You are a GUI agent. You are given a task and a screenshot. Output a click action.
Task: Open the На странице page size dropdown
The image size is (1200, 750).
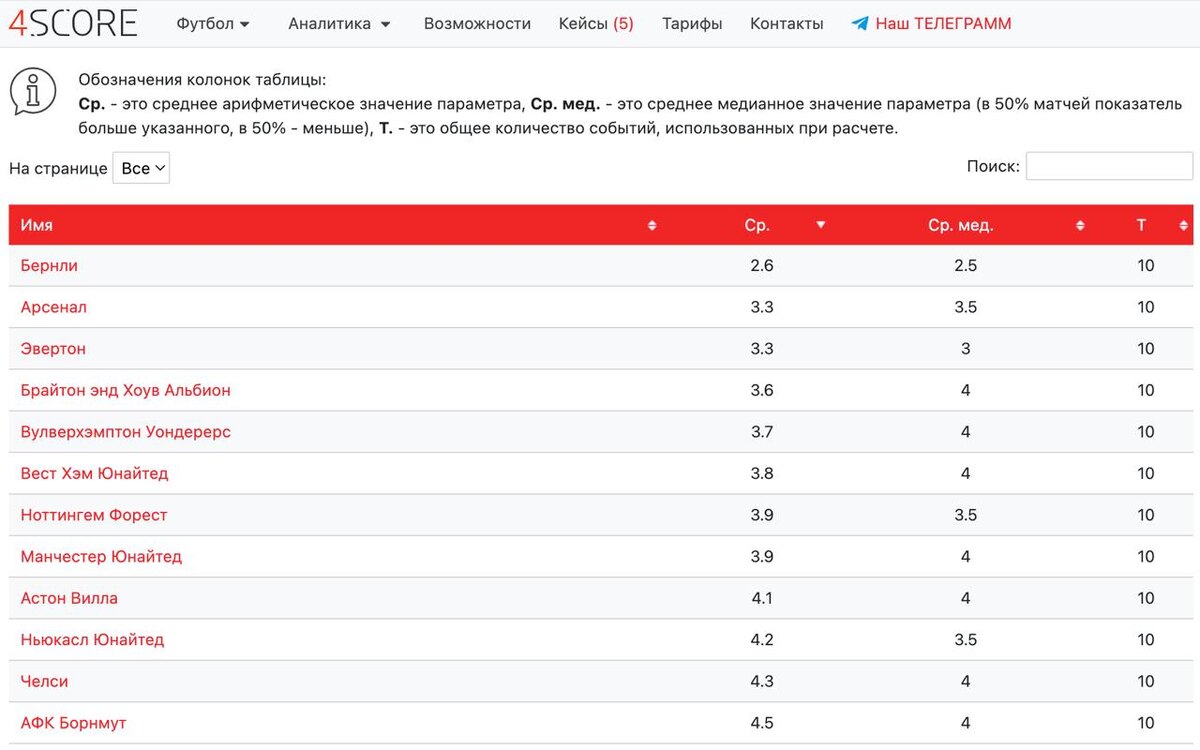pyautogui.click(x=141, y=168)
